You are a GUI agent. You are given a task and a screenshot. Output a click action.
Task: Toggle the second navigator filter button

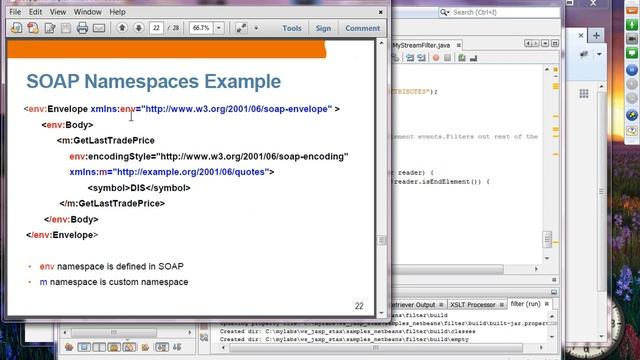pyautogui.click(x=99, y=347)
